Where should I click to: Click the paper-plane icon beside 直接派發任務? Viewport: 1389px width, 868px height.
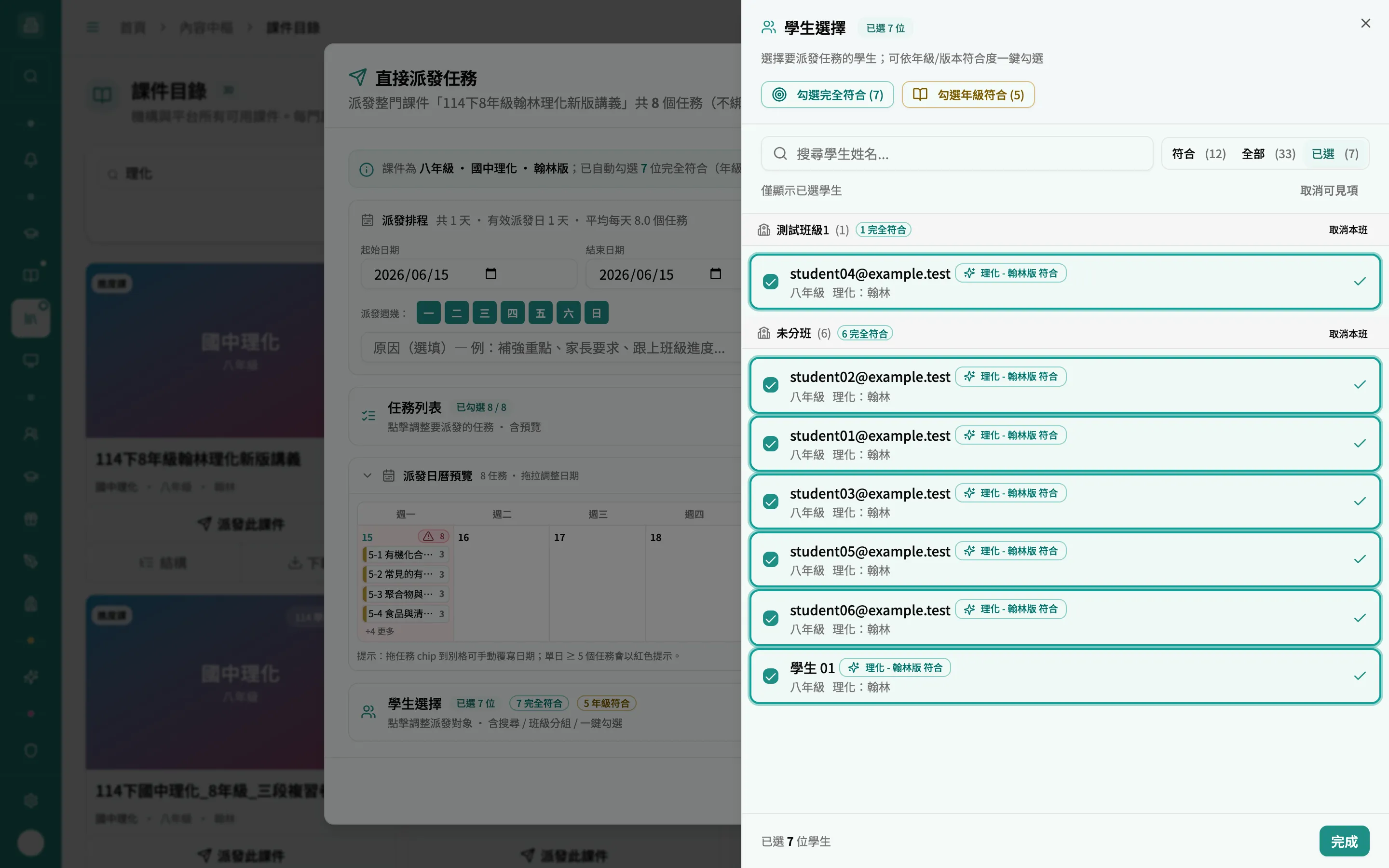click(357, 77)
